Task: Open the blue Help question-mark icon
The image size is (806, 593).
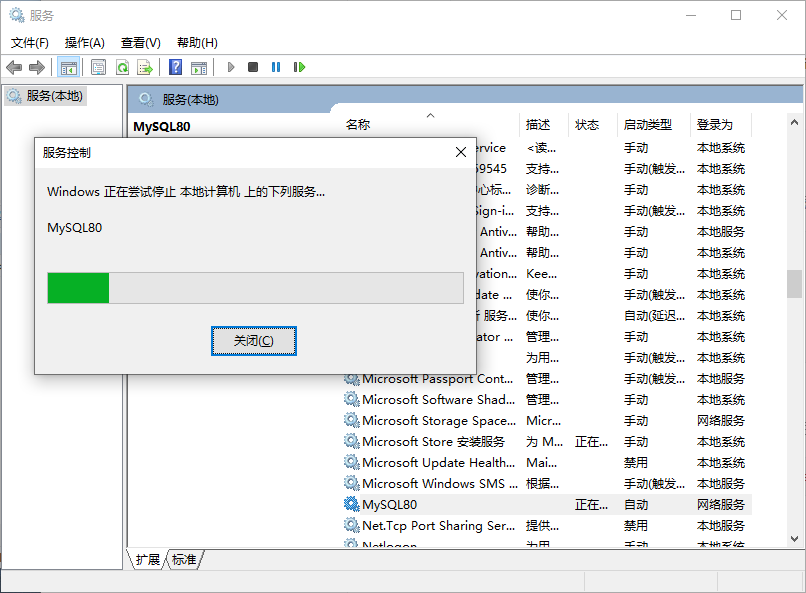Action: click(x=175, y=67)
